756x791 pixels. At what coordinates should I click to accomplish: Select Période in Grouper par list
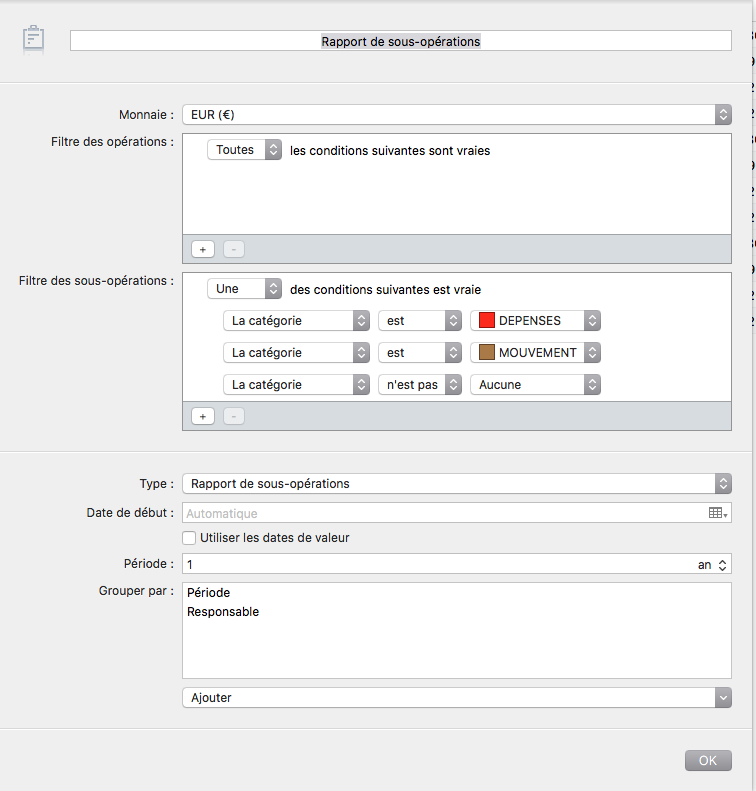(x=208, y=592)
